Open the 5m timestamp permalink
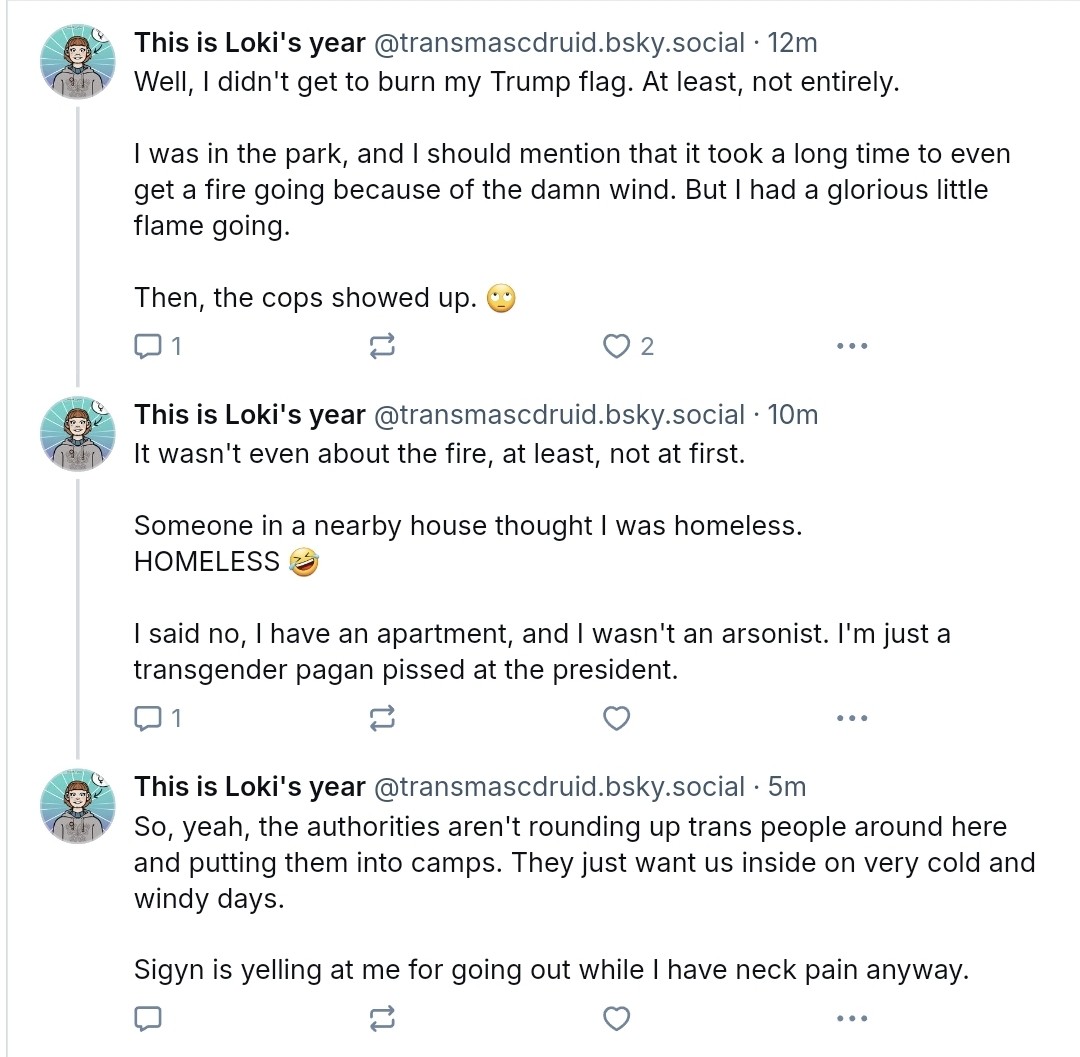 pyautogui.click(x=787, y=787)
